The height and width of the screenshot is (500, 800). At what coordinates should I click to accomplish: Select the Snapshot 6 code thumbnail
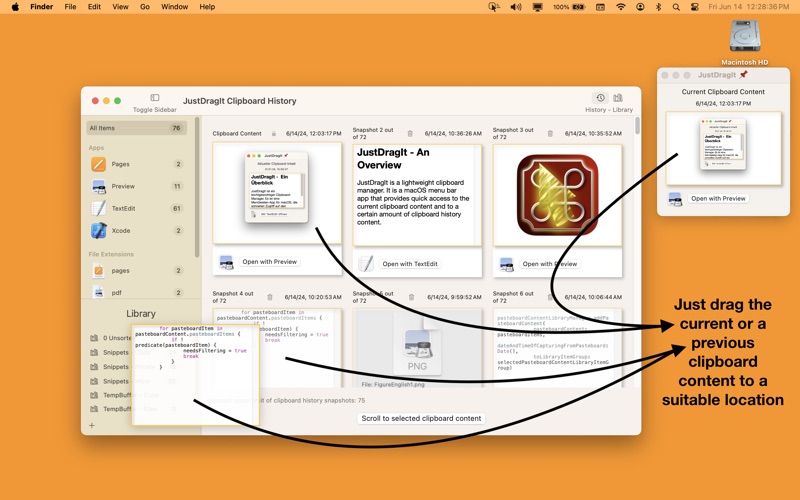(x=557, y=348)
